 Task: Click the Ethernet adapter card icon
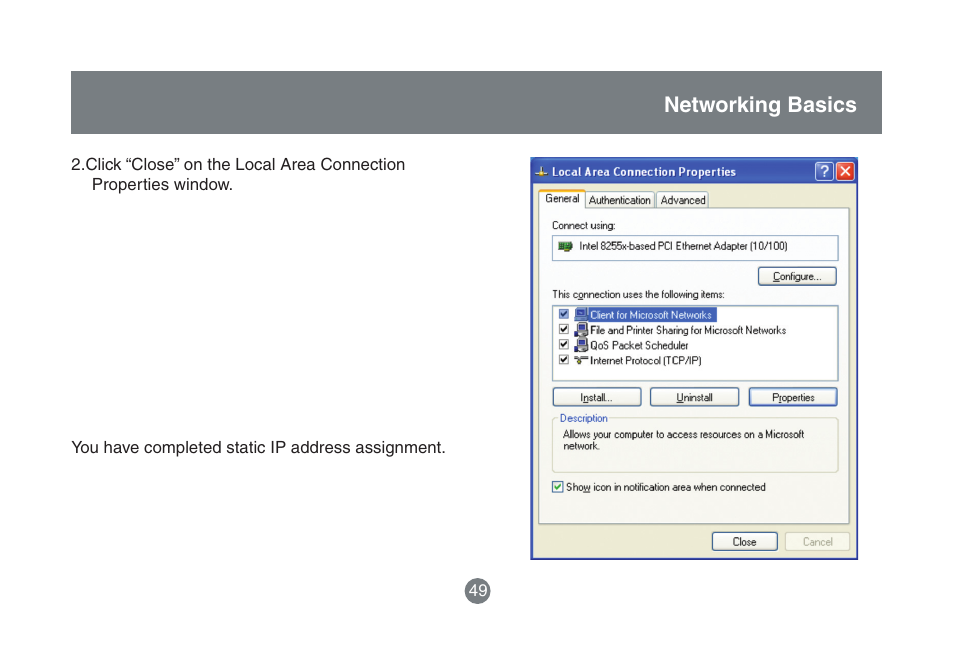(565, 246)
